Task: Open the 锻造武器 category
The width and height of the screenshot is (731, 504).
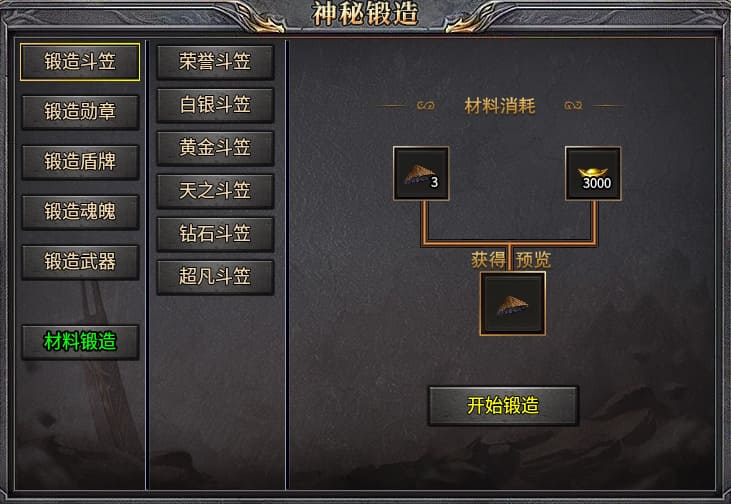Action: coord(80,262)
